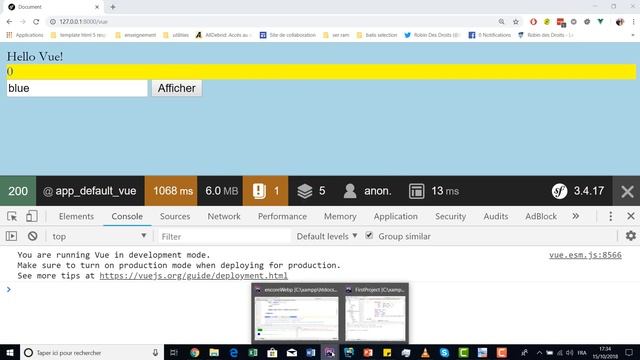Switch to the Network tab
640x360 pixels.
[x=224, y=216]
